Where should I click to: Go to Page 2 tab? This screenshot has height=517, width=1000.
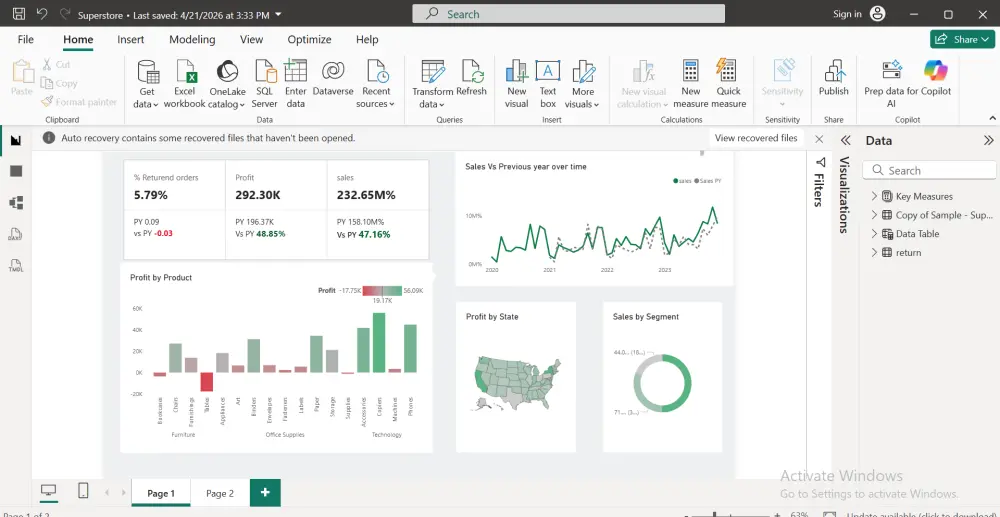pyautogui.click(x=220, y=493)
